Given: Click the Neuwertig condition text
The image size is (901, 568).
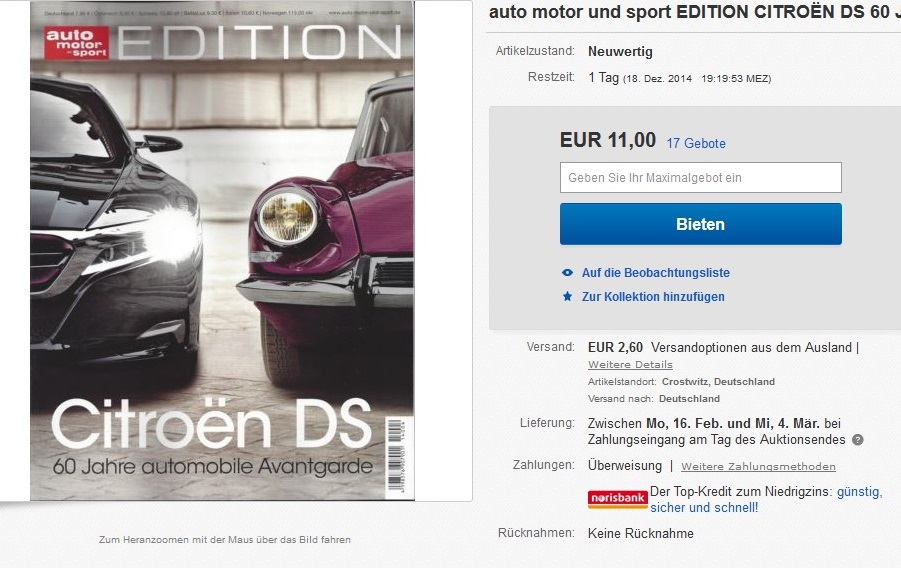Looking at the screenshot, I should coord(620,51).
